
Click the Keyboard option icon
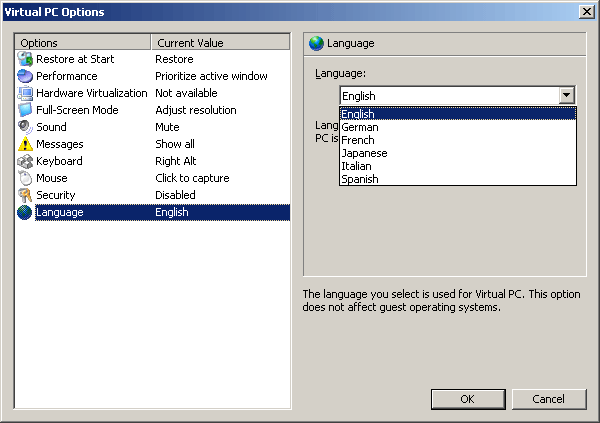click(x=25, y=161)
